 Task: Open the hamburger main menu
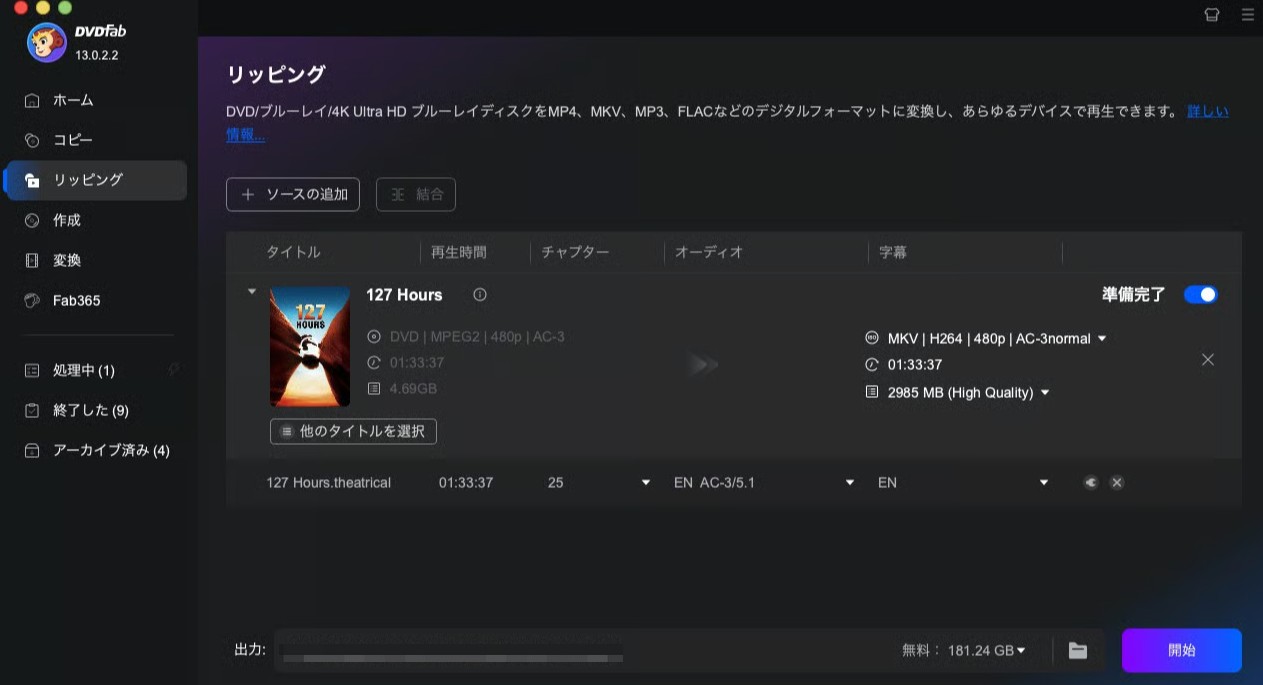click(x=1247, y=15)
